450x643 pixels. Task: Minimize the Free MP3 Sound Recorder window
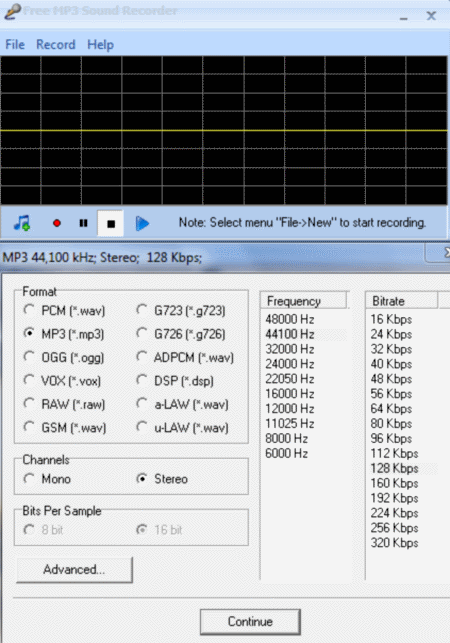click(404, 17)
